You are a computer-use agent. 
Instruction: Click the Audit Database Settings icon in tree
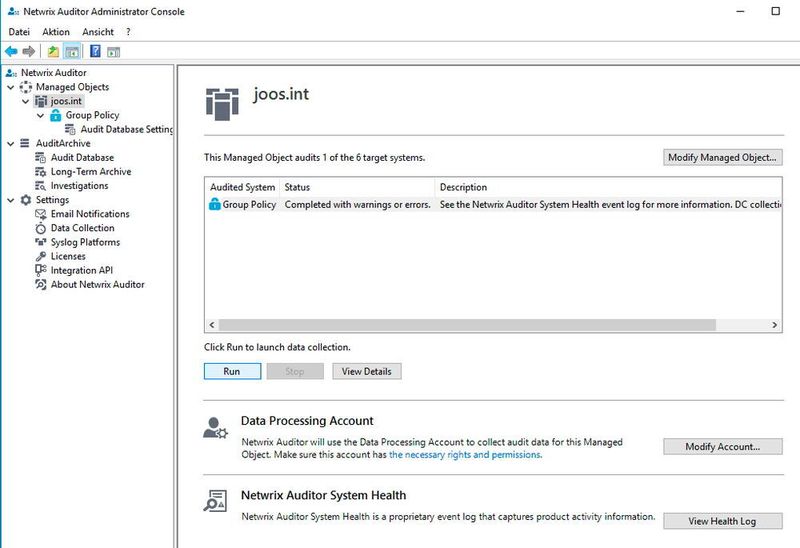click(70, 130)
